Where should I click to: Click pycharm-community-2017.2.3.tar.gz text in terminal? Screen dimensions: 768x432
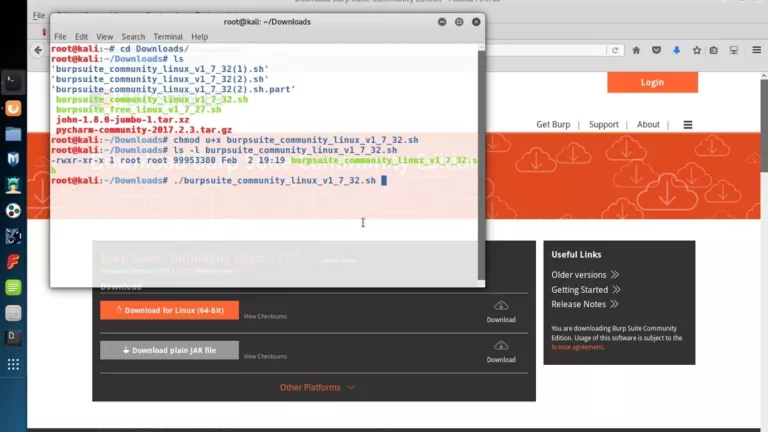(144, 130)
